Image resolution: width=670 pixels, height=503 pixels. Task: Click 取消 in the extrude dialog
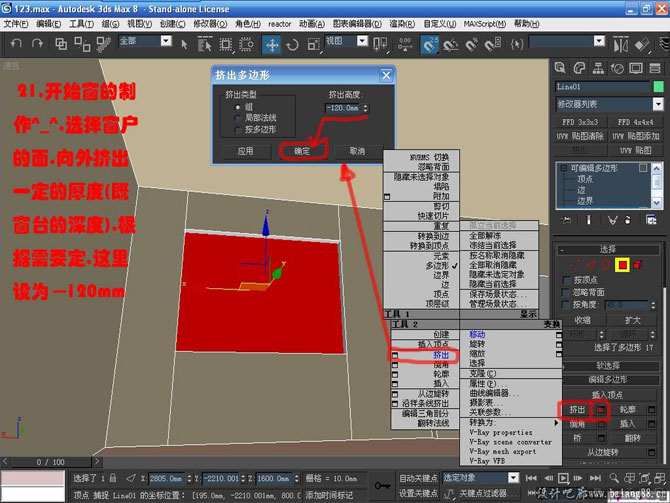pyautogui.click(x=357, y=151)
